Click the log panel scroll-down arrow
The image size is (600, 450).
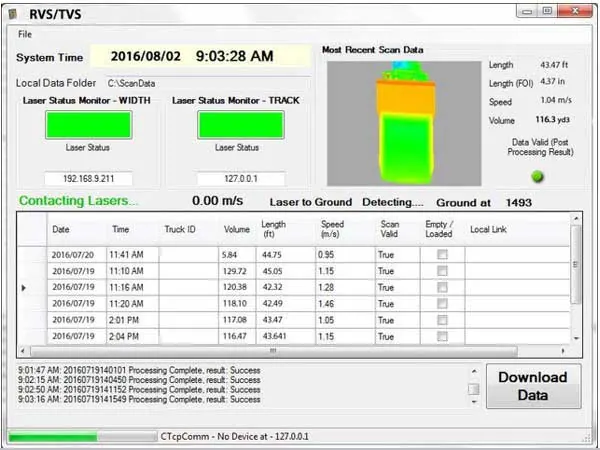(x=474, y=402)
